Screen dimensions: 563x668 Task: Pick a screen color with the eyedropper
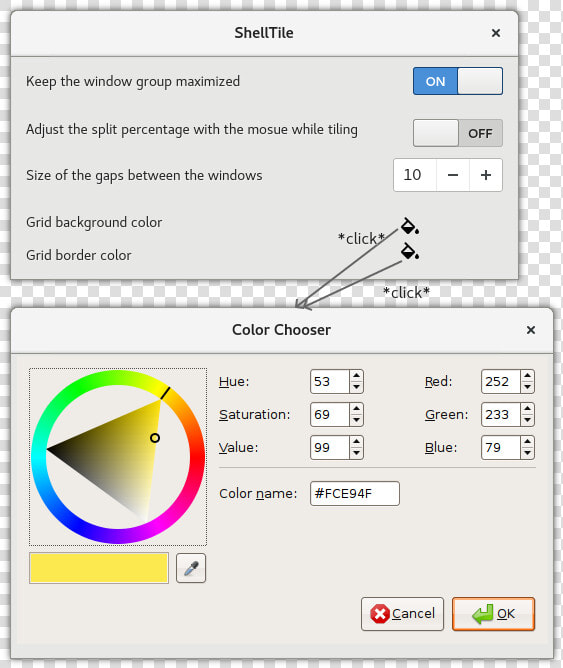pyautogui.click(x=191, y=568)
